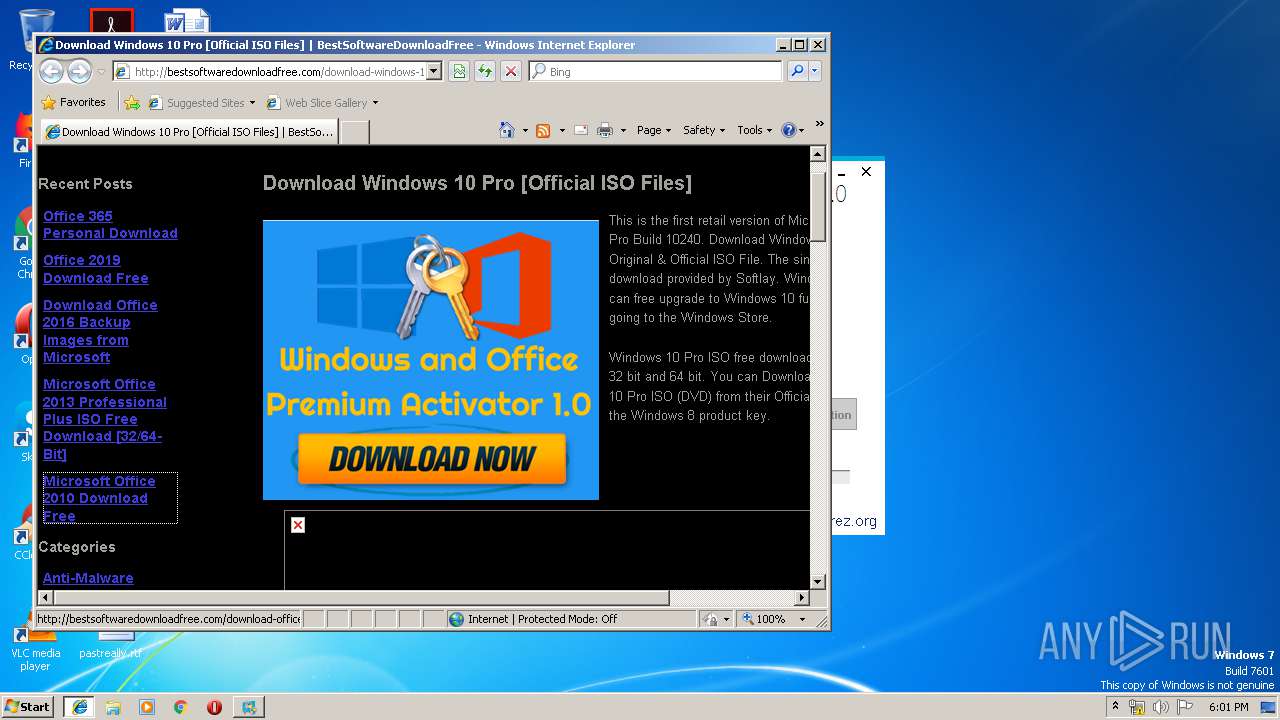Click the network tray icon
Image resolution: width=1280 pixels, height=720 pixels.
pos(1137,707)
